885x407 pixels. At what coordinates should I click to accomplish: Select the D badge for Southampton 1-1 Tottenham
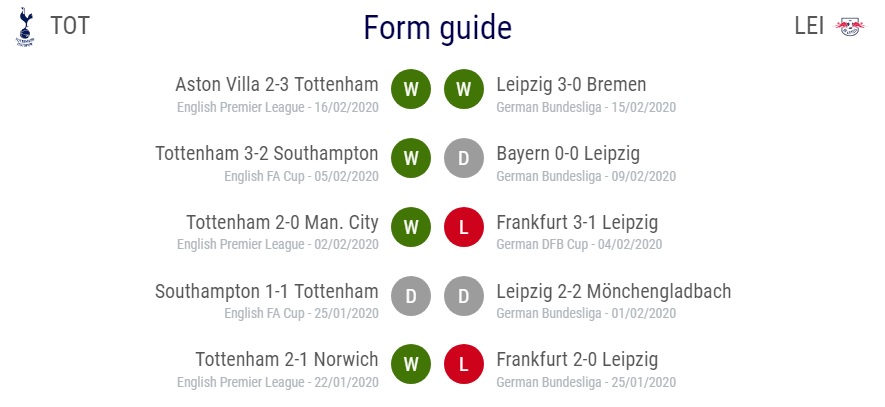[x=411, y=296]
